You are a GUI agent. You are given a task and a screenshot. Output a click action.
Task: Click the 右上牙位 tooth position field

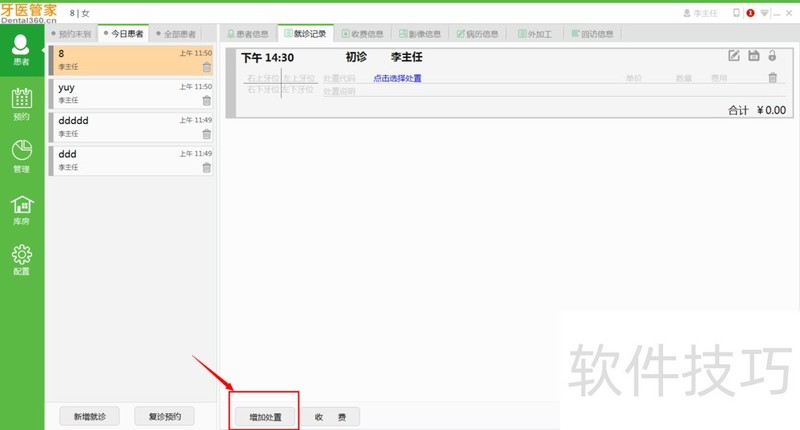263,78
